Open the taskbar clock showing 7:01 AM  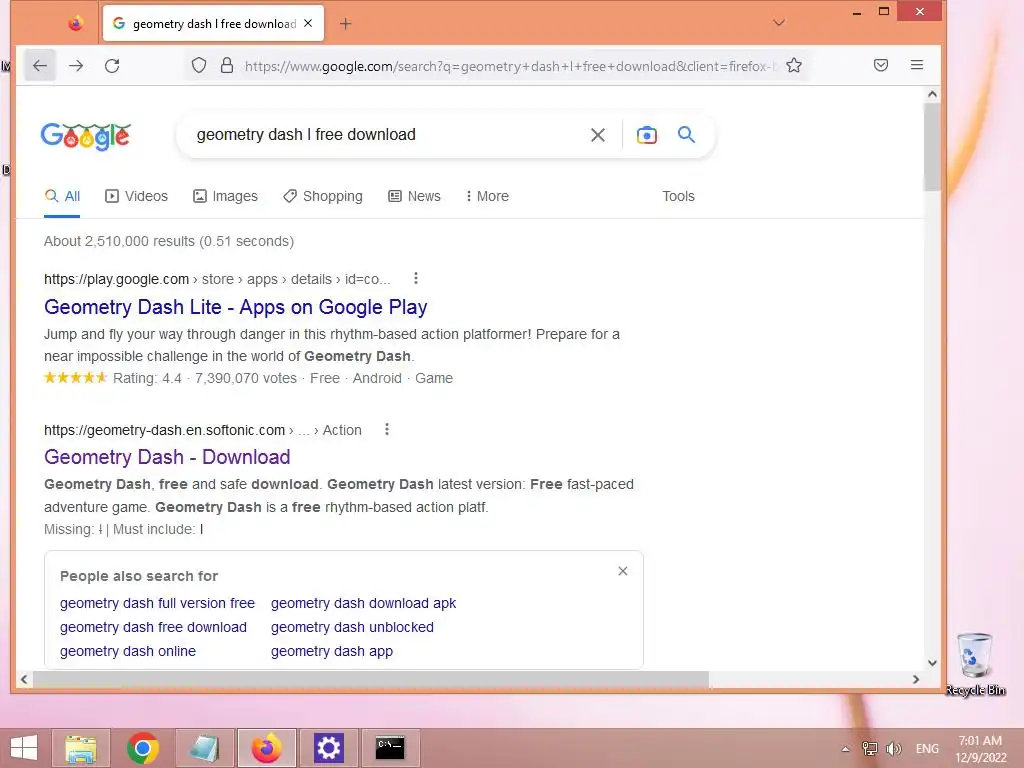[980, 748]
